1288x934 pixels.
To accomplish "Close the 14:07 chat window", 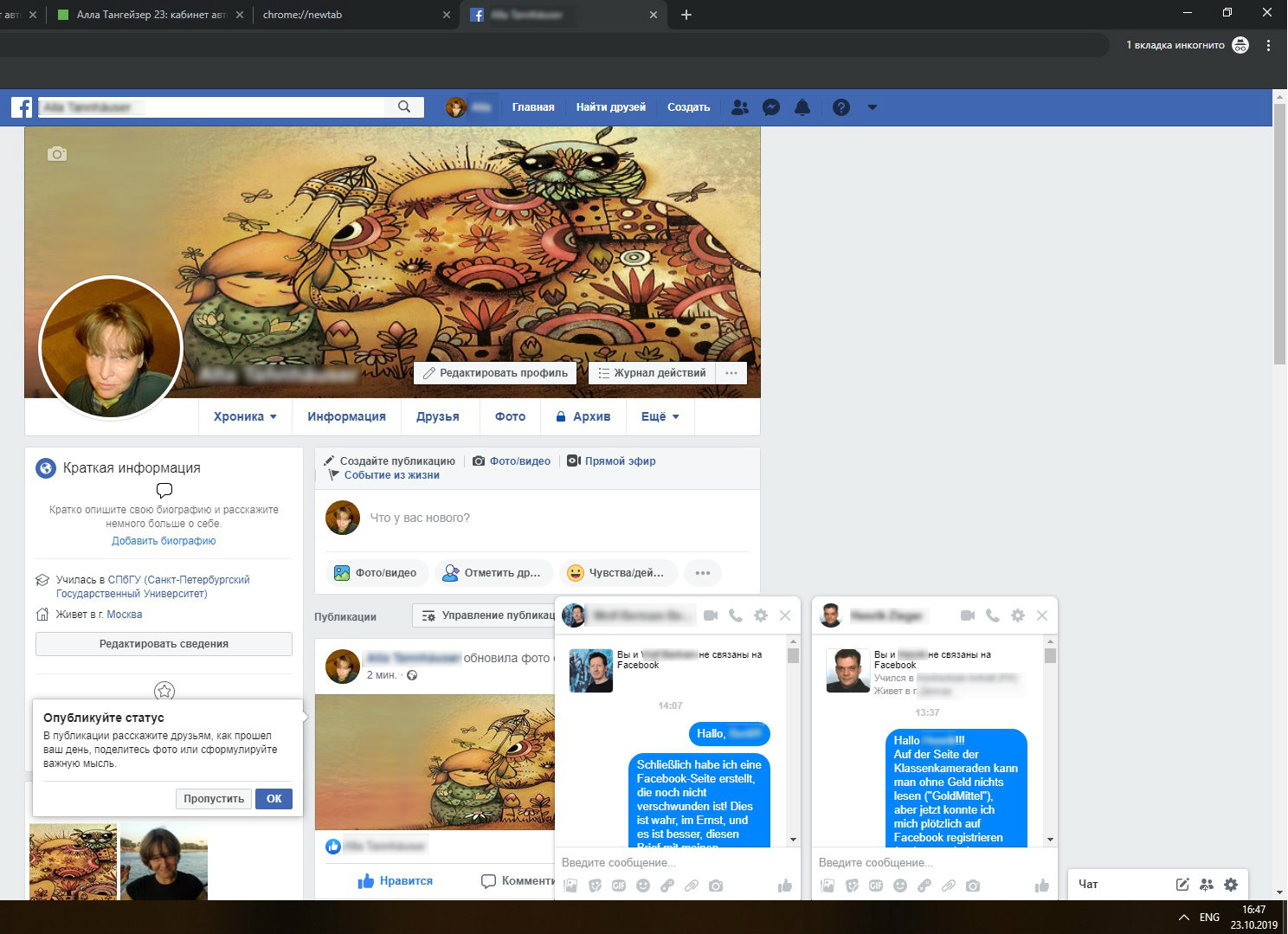I will (x=785, y=615).
